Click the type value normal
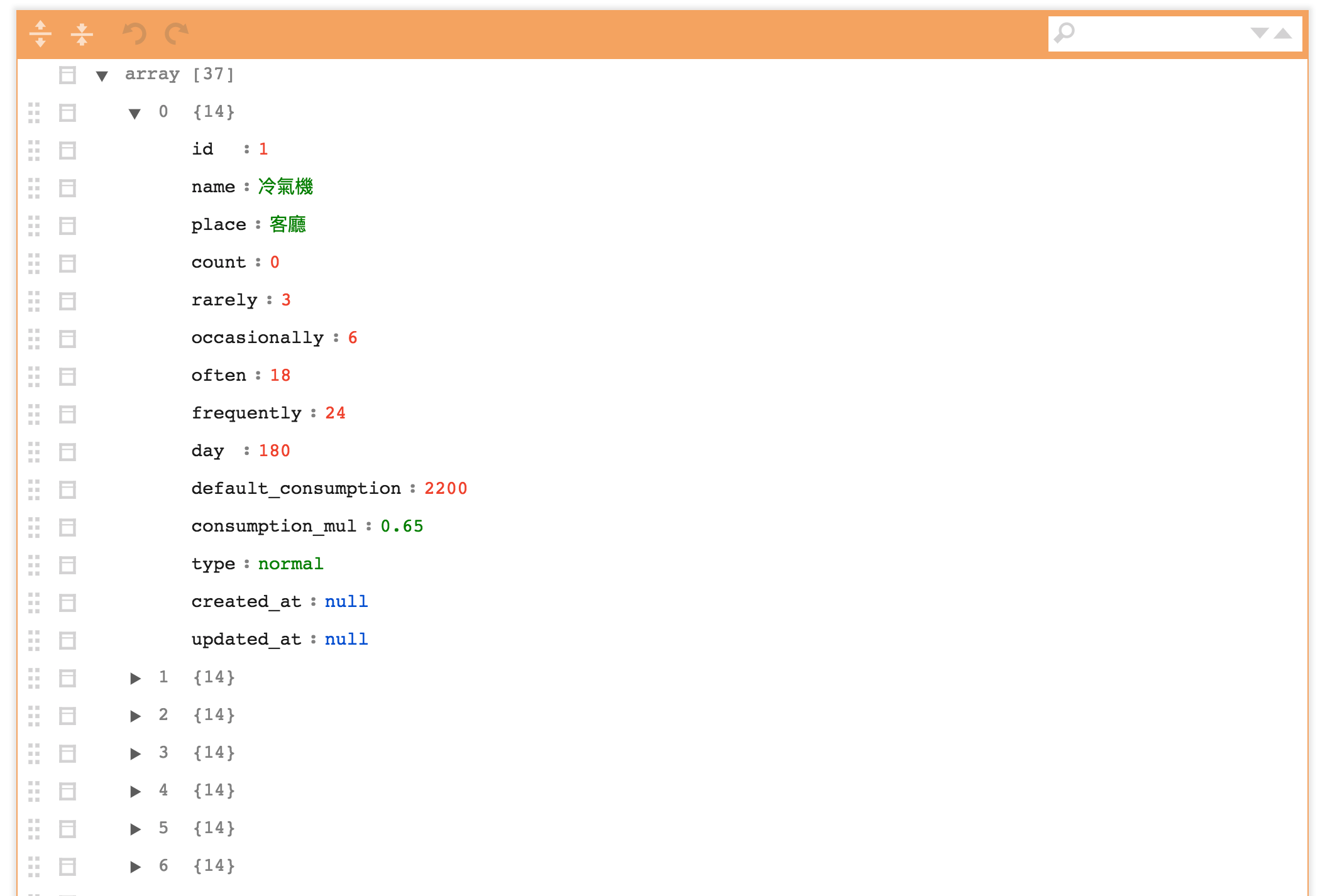 point(291,564)
